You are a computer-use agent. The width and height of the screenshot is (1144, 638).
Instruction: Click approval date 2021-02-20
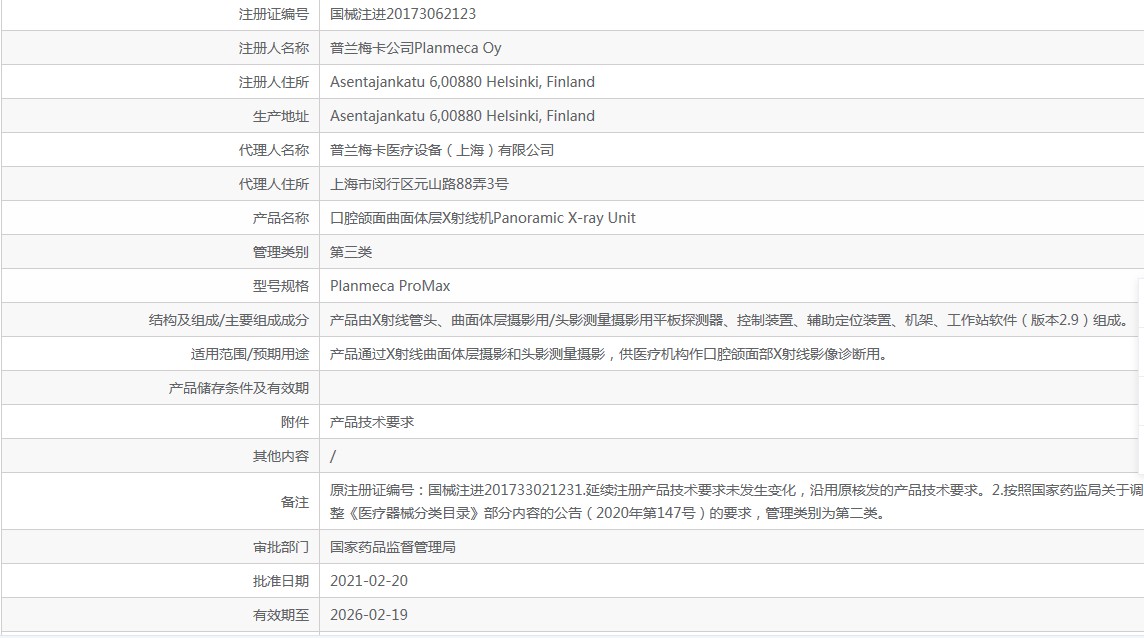point(369,581)
